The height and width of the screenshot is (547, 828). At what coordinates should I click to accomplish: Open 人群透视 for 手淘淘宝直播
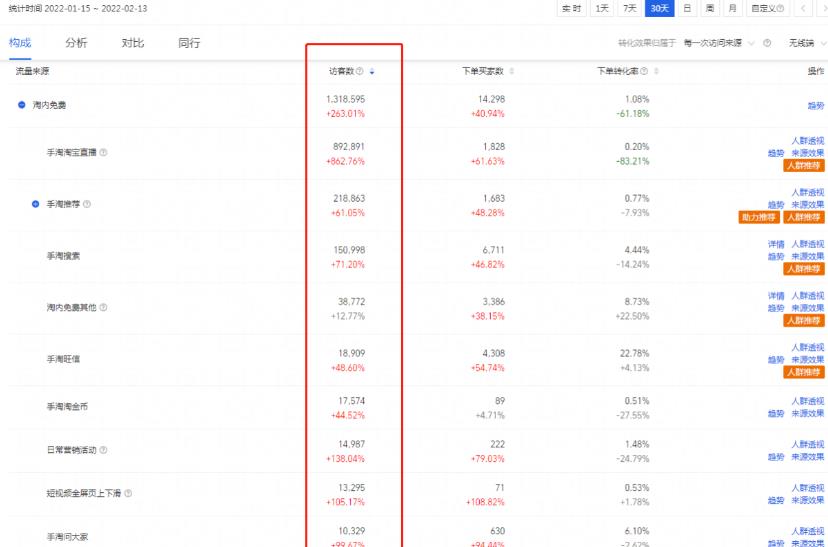point(807,141)
